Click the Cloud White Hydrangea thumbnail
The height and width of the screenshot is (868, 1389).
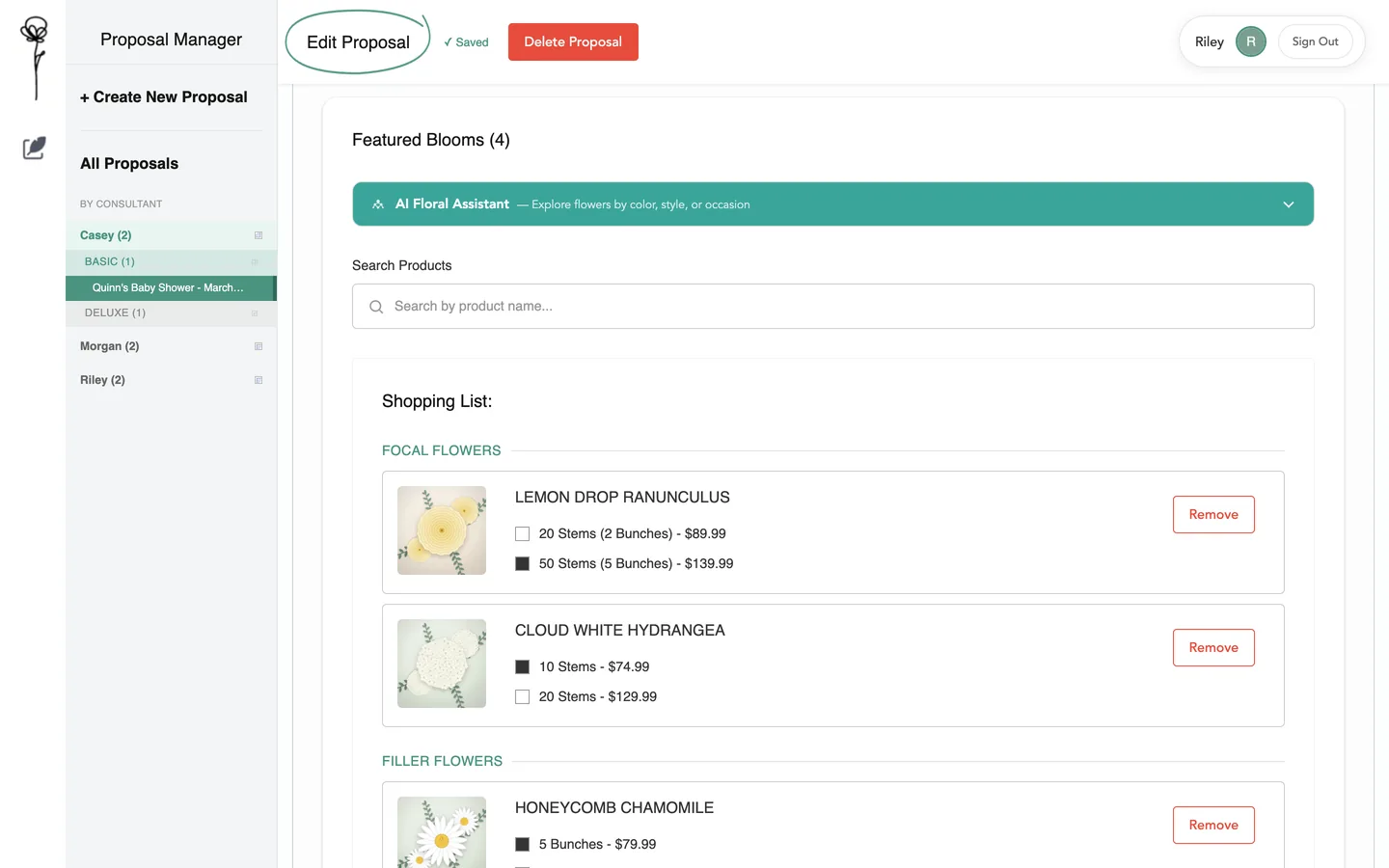pos(442,664)
